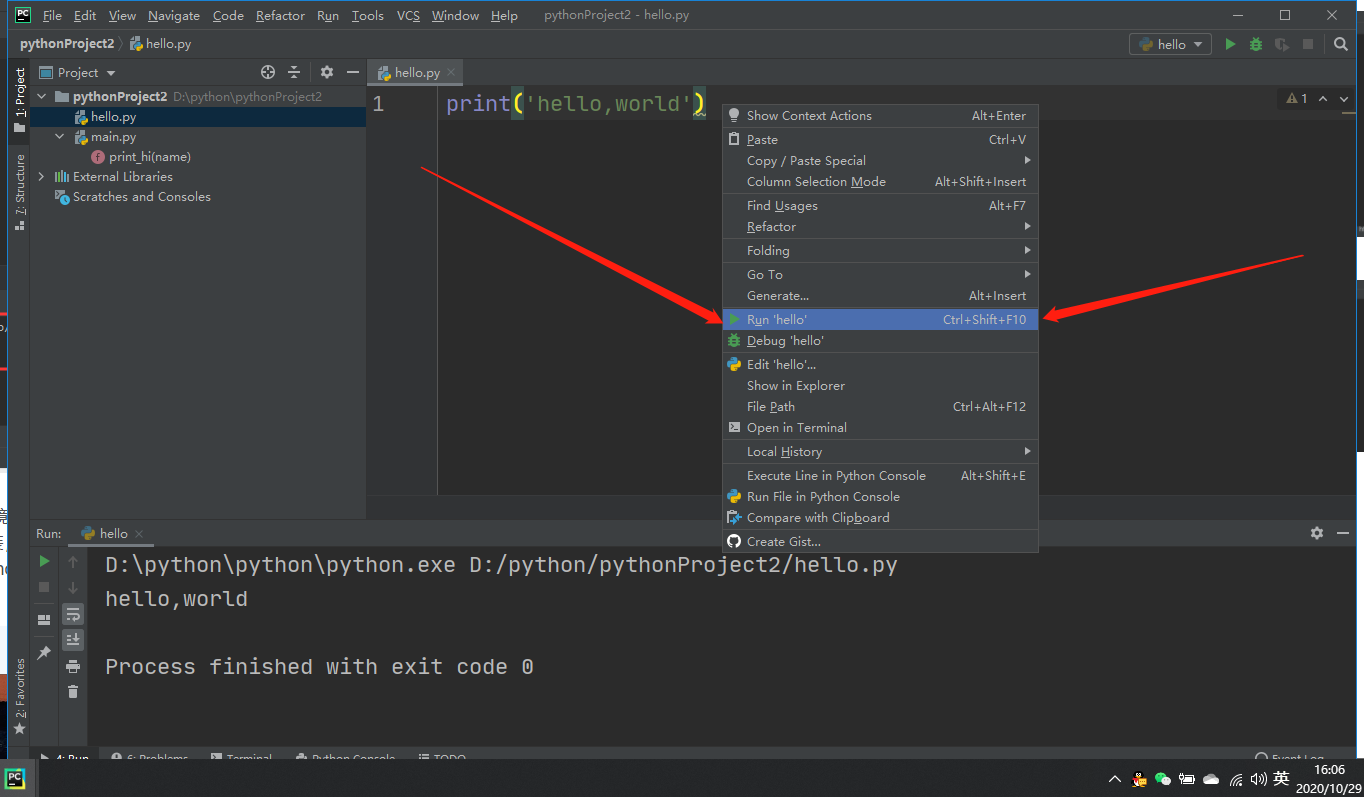Hide the Project panel with the minus icon
The image size is (1364, 797).
352,72
